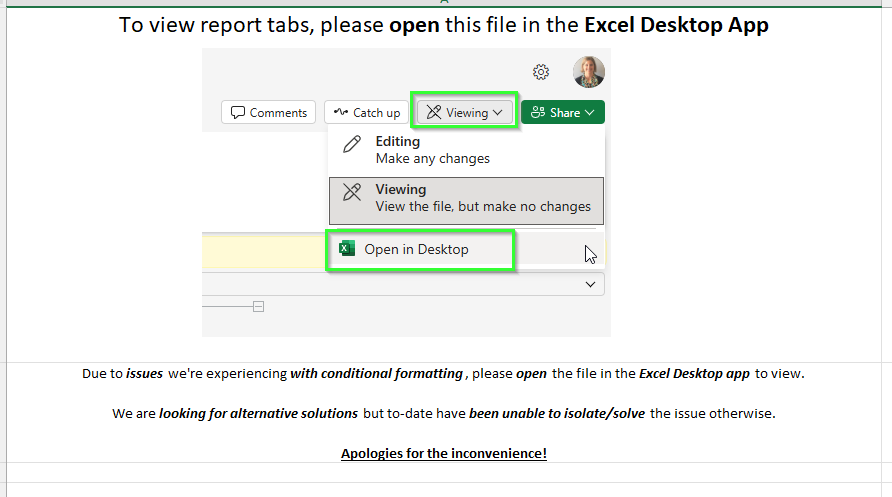Open the Comments button

point(268,113)
